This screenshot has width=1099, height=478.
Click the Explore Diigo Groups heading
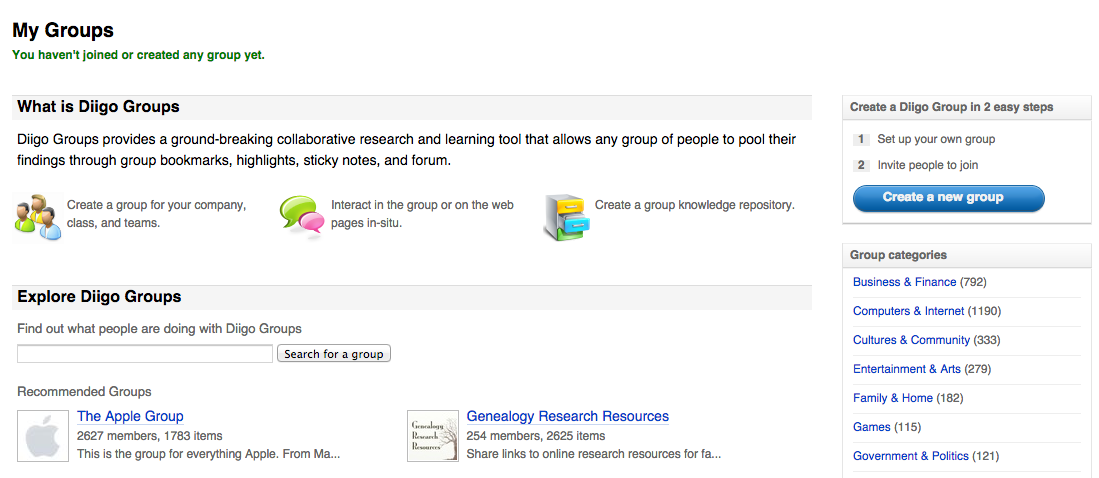99,297
